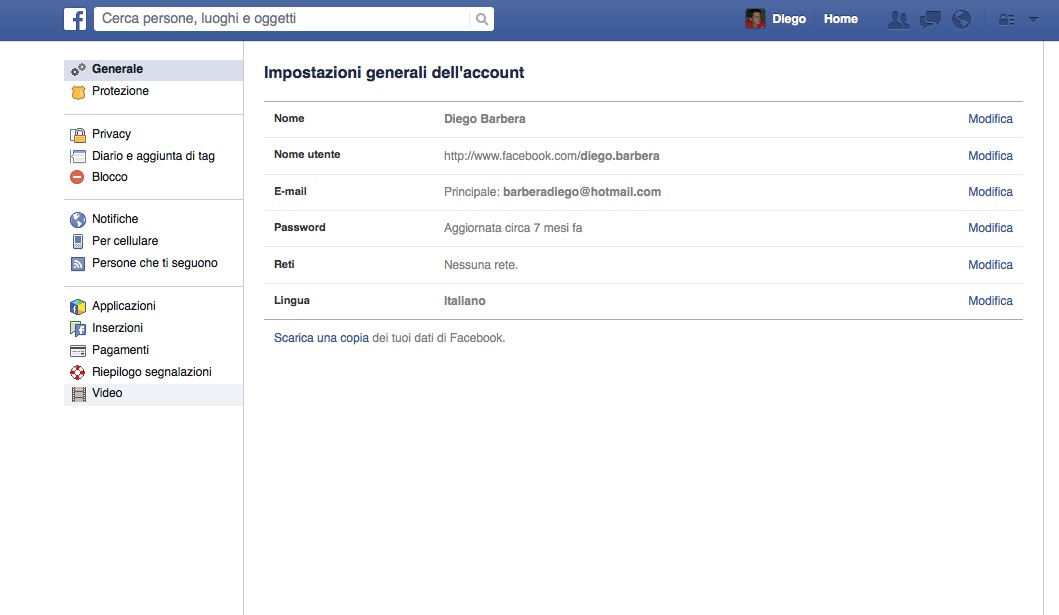Viewport: 1059px width, 615px height.
Task: Click the Nome utente row label
Action: coord(307,155)
